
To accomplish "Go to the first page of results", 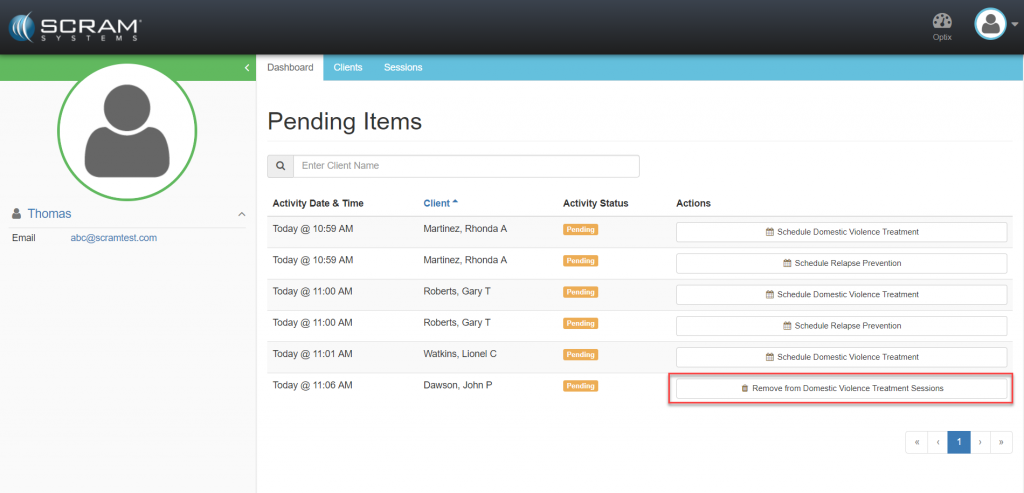I will point(916,442).
